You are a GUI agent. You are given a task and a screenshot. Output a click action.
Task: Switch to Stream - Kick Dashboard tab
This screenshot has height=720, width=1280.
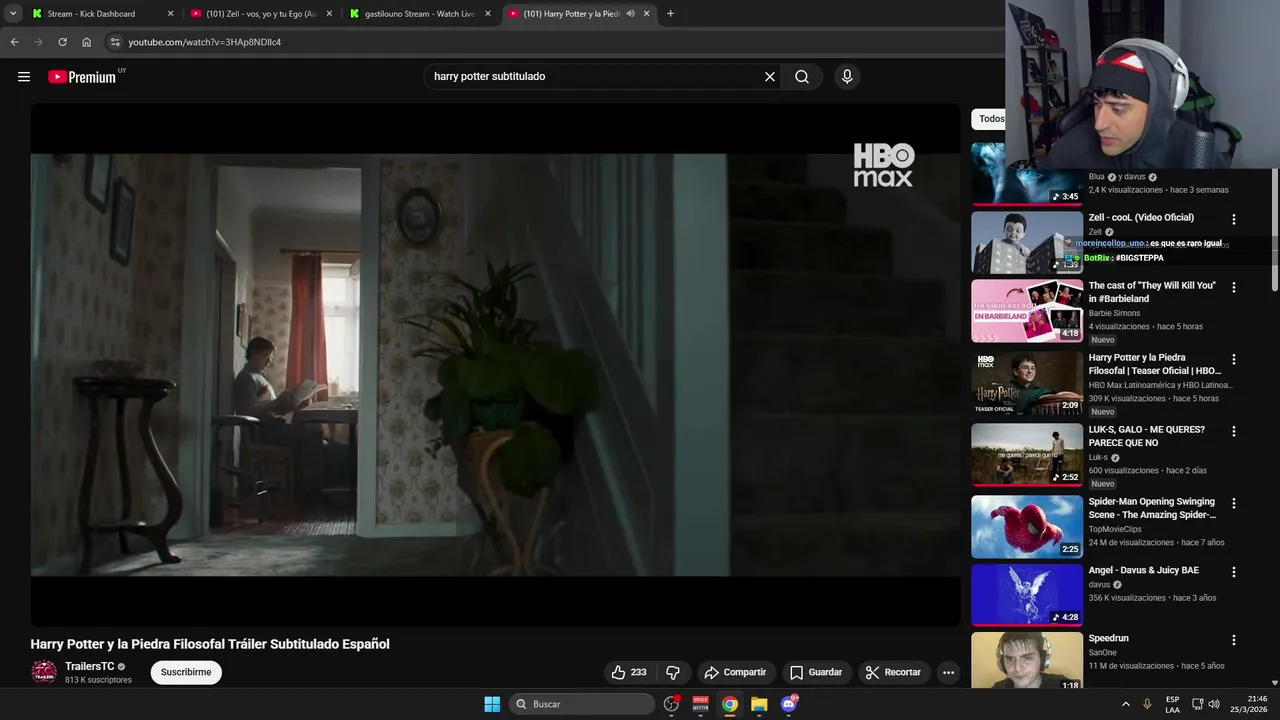91,14
